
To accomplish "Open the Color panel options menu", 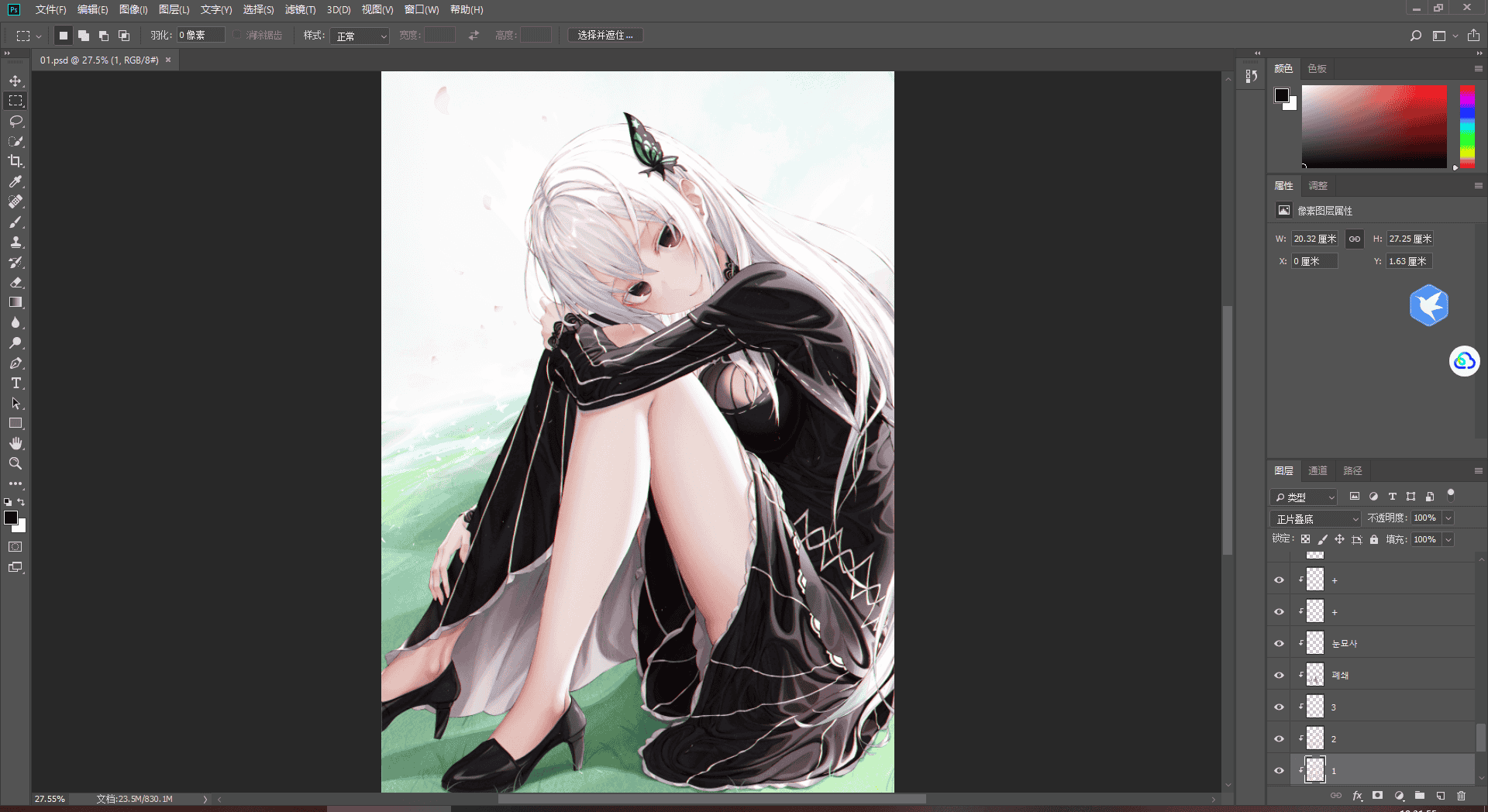I will pyautogui.click(x=1478, y=69).
